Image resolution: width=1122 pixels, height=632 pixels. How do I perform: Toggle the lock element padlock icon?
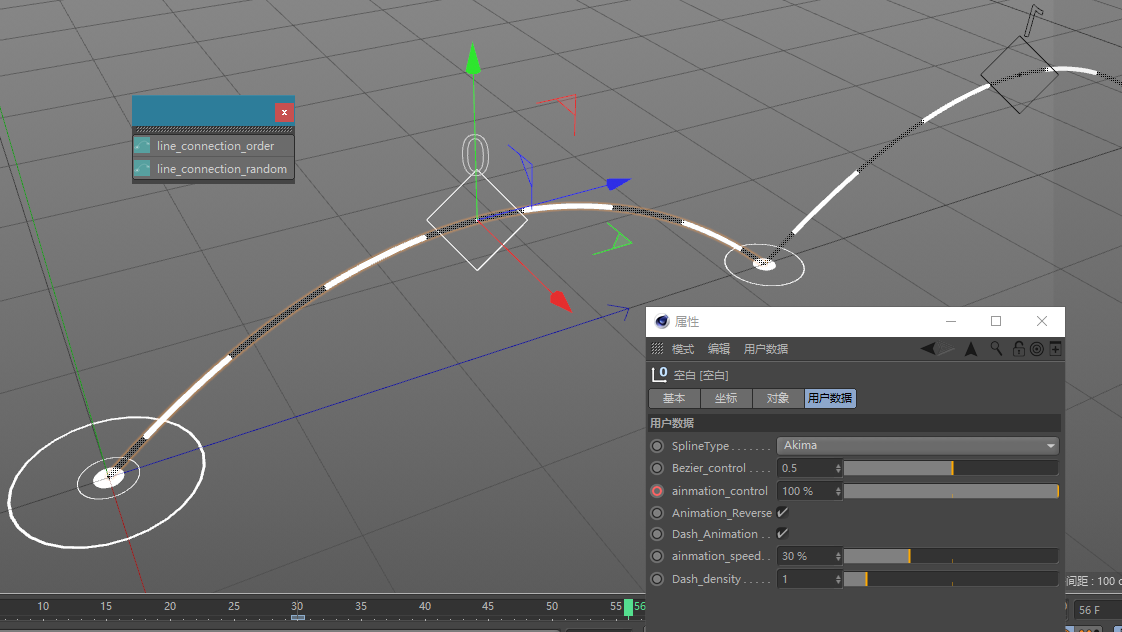[1018, 349]
